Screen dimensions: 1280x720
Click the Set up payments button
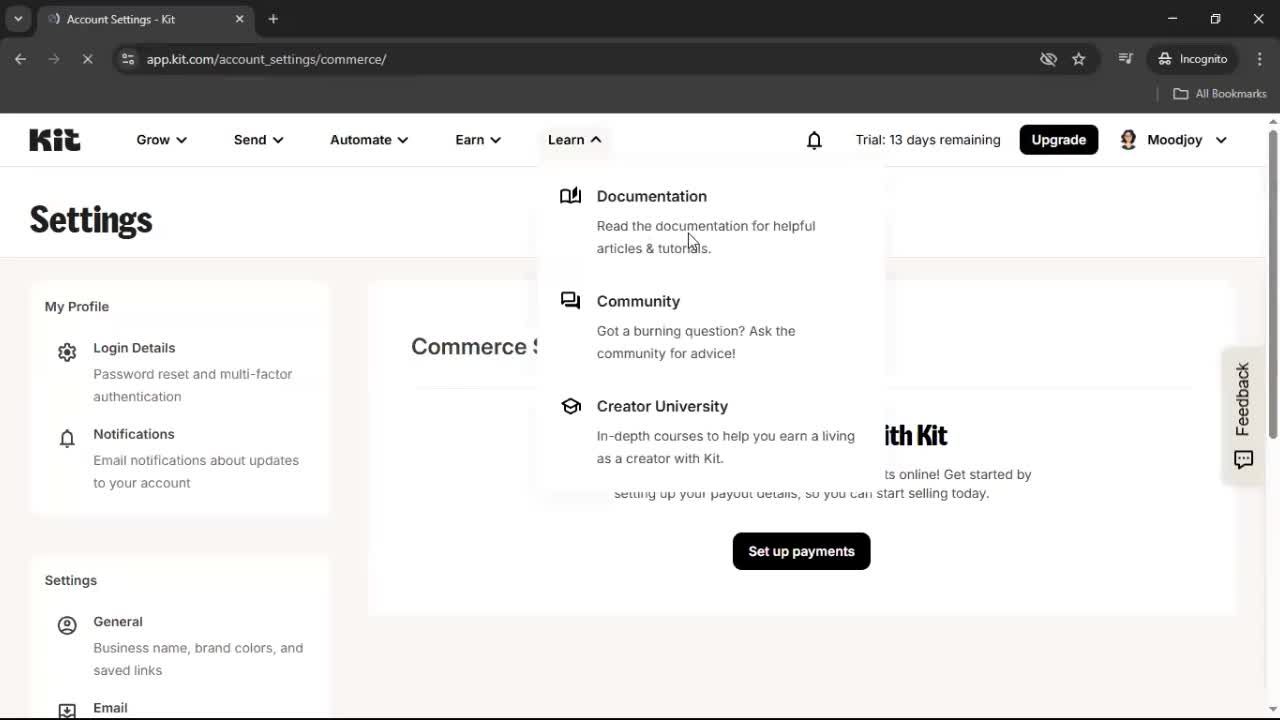click(801, 551)
